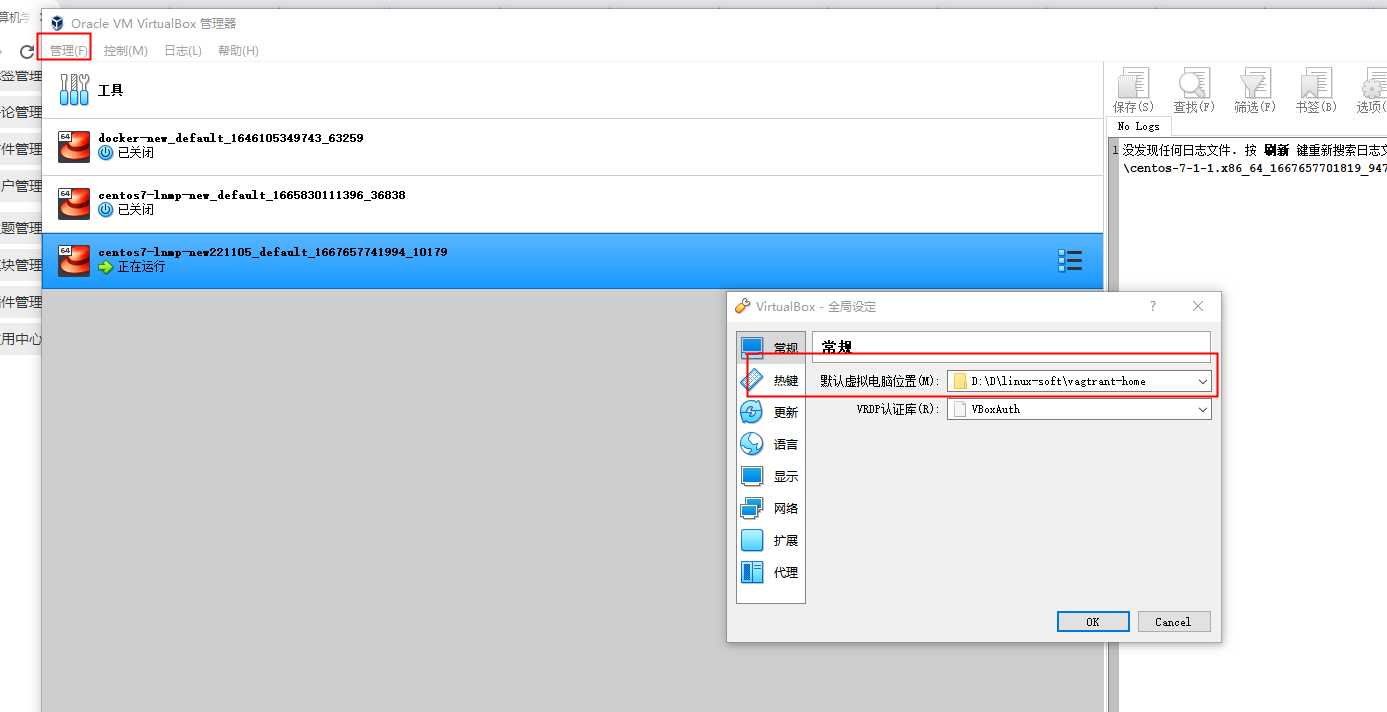Open the 显示 display settings category
Image resolution: width=1387 pixels, height=712 pixels.
(770, 476)
